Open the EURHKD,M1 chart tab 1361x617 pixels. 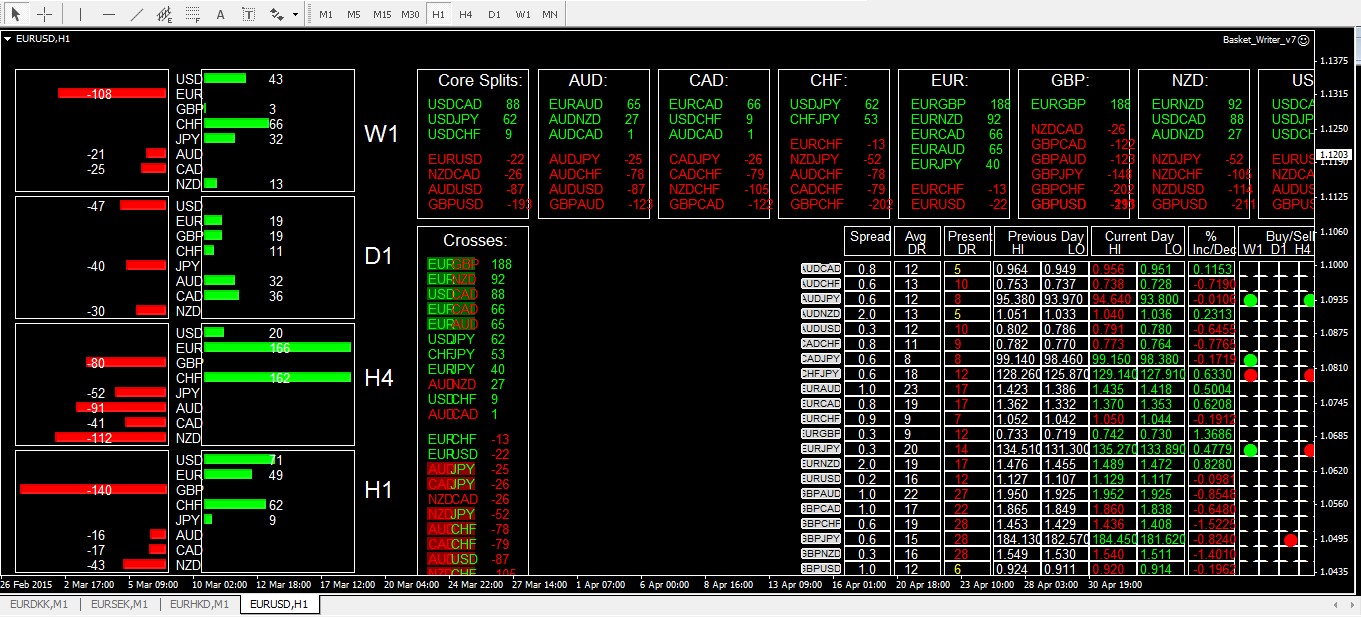[199, 604]
